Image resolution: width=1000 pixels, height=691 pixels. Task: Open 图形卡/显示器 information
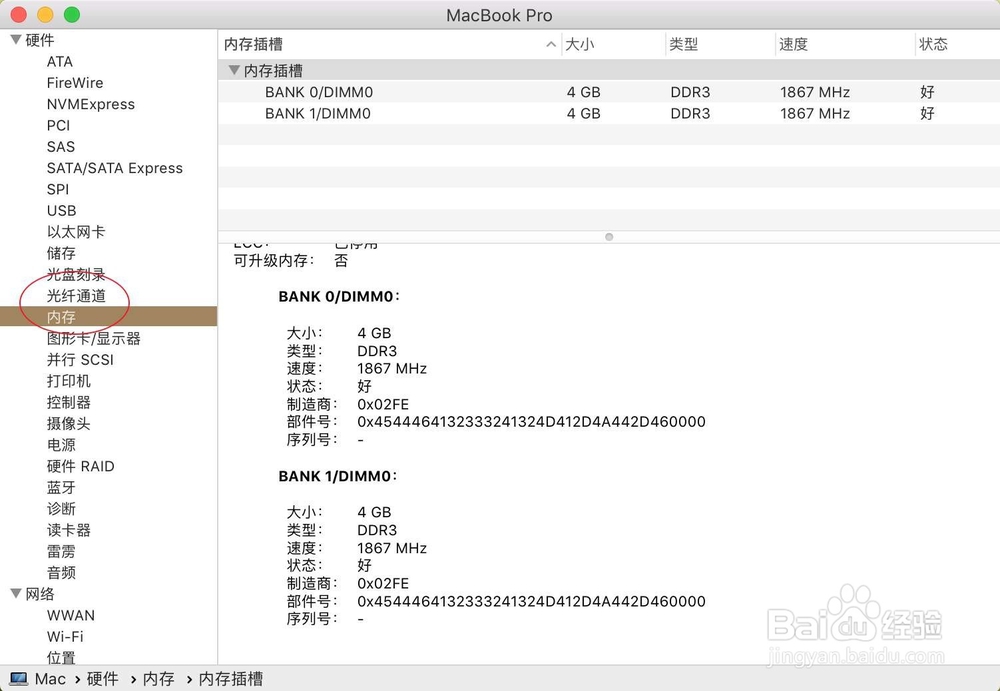click(x=91, y=338)
